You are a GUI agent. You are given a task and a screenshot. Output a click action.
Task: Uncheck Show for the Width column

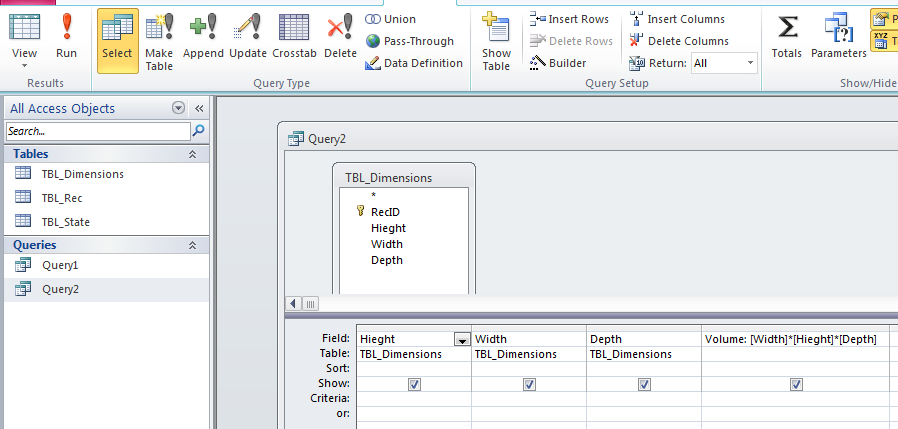pos(529,384)
